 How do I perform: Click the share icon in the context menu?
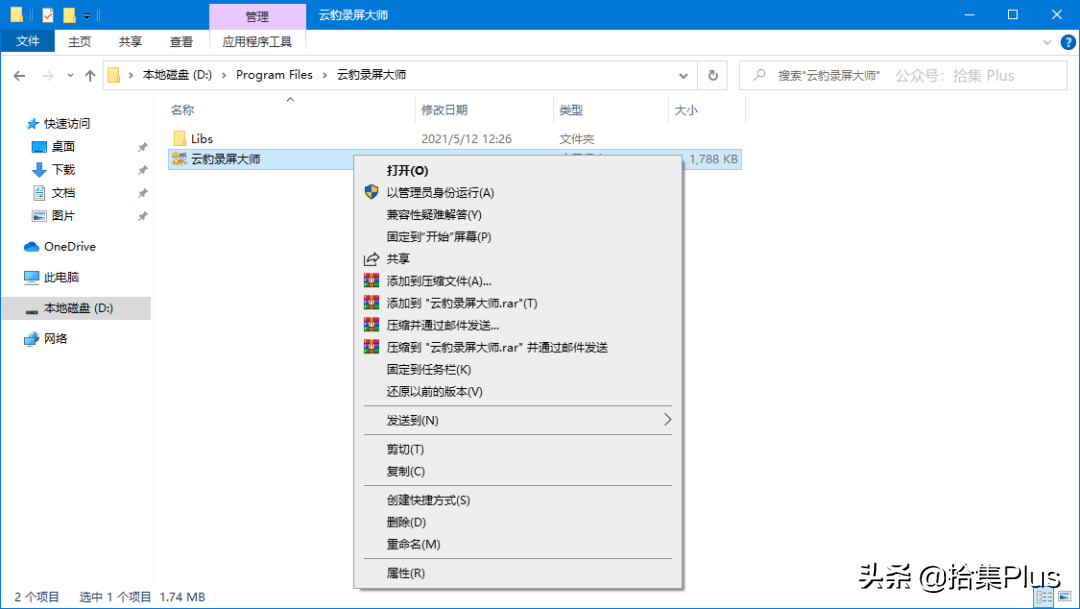coord(371,259)
